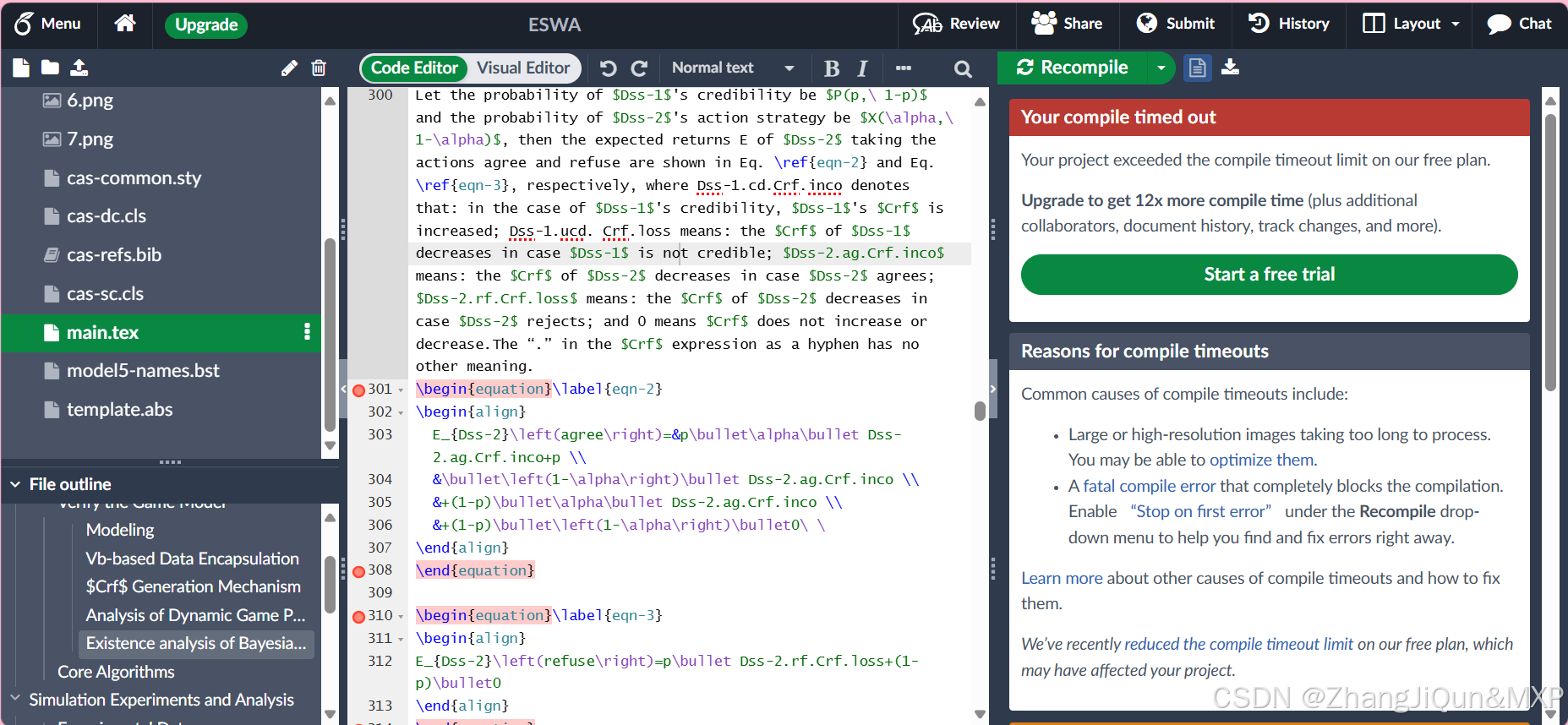Viewport: 1568px width, 725px height.
Task: Jump to Modeling in outline
Action: pyautogui.click(x=120, y=530)
